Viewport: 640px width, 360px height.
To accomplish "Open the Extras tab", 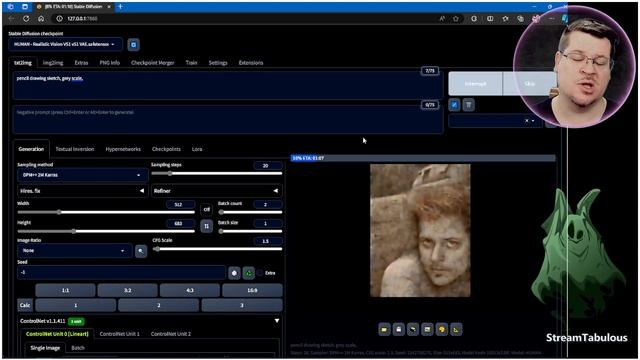I will click(81, 63).
